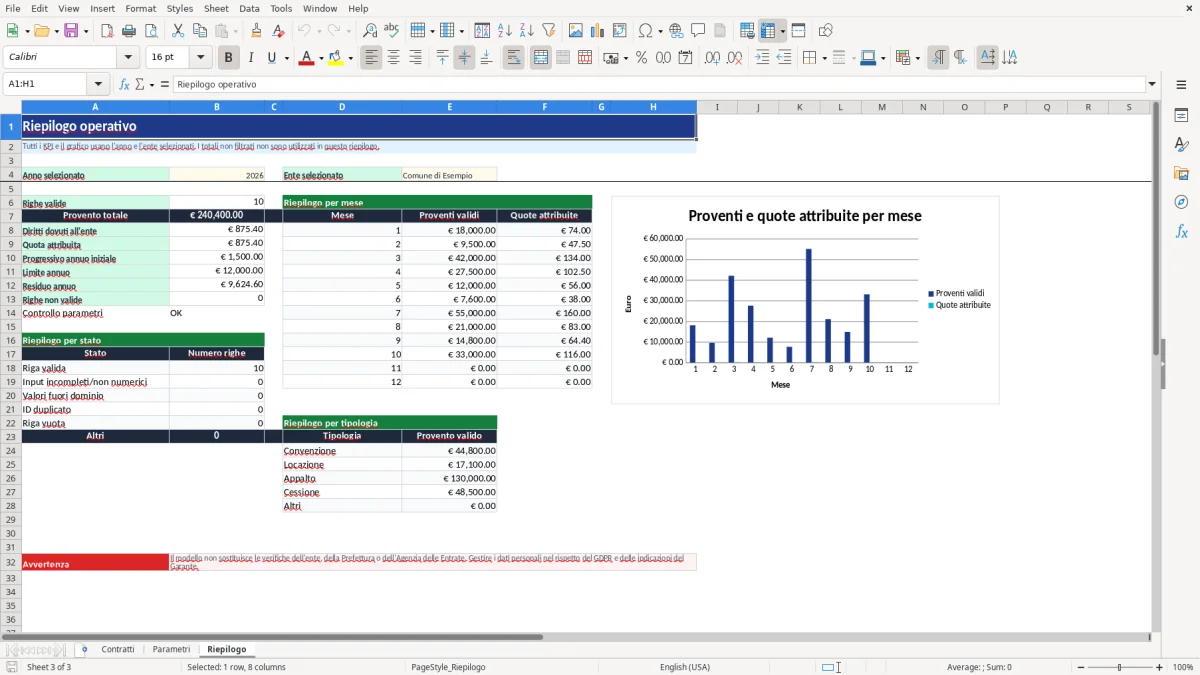Toggle Center Vertically alignment
The width and height of the screenshot is (1200, 675).
pyautogui.click(x=464, y=58)
